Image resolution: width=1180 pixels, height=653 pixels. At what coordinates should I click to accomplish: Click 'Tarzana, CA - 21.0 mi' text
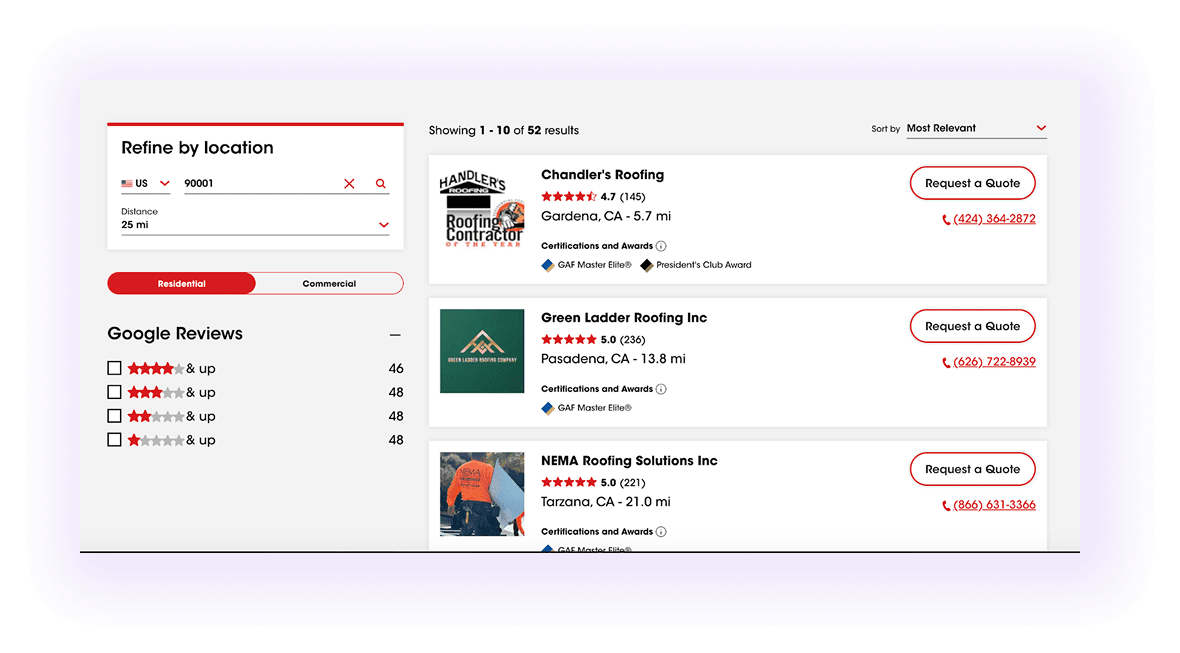click(606, 502)
